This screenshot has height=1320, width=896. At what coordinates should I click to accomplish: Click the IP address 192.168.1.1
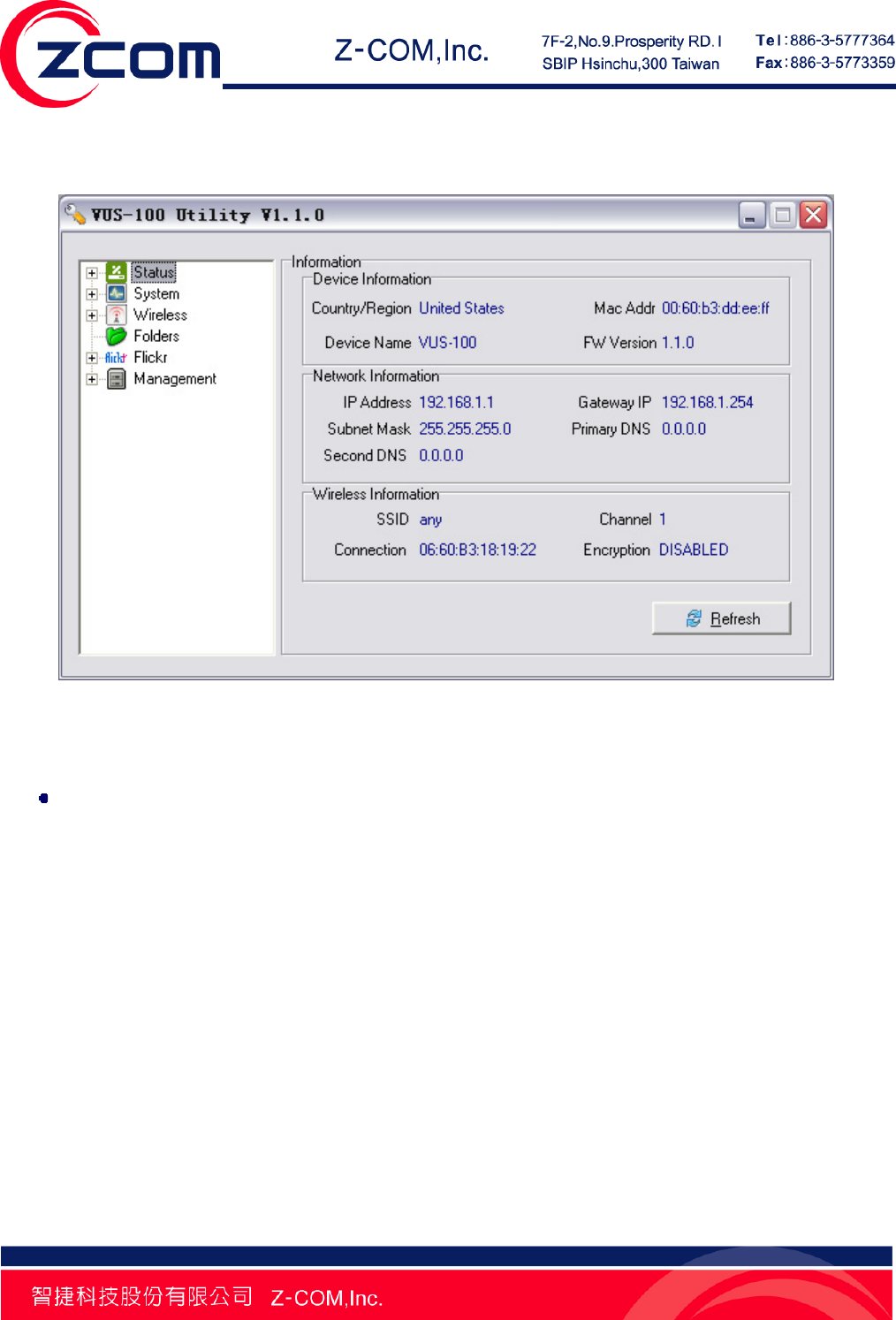pos(456,403)
